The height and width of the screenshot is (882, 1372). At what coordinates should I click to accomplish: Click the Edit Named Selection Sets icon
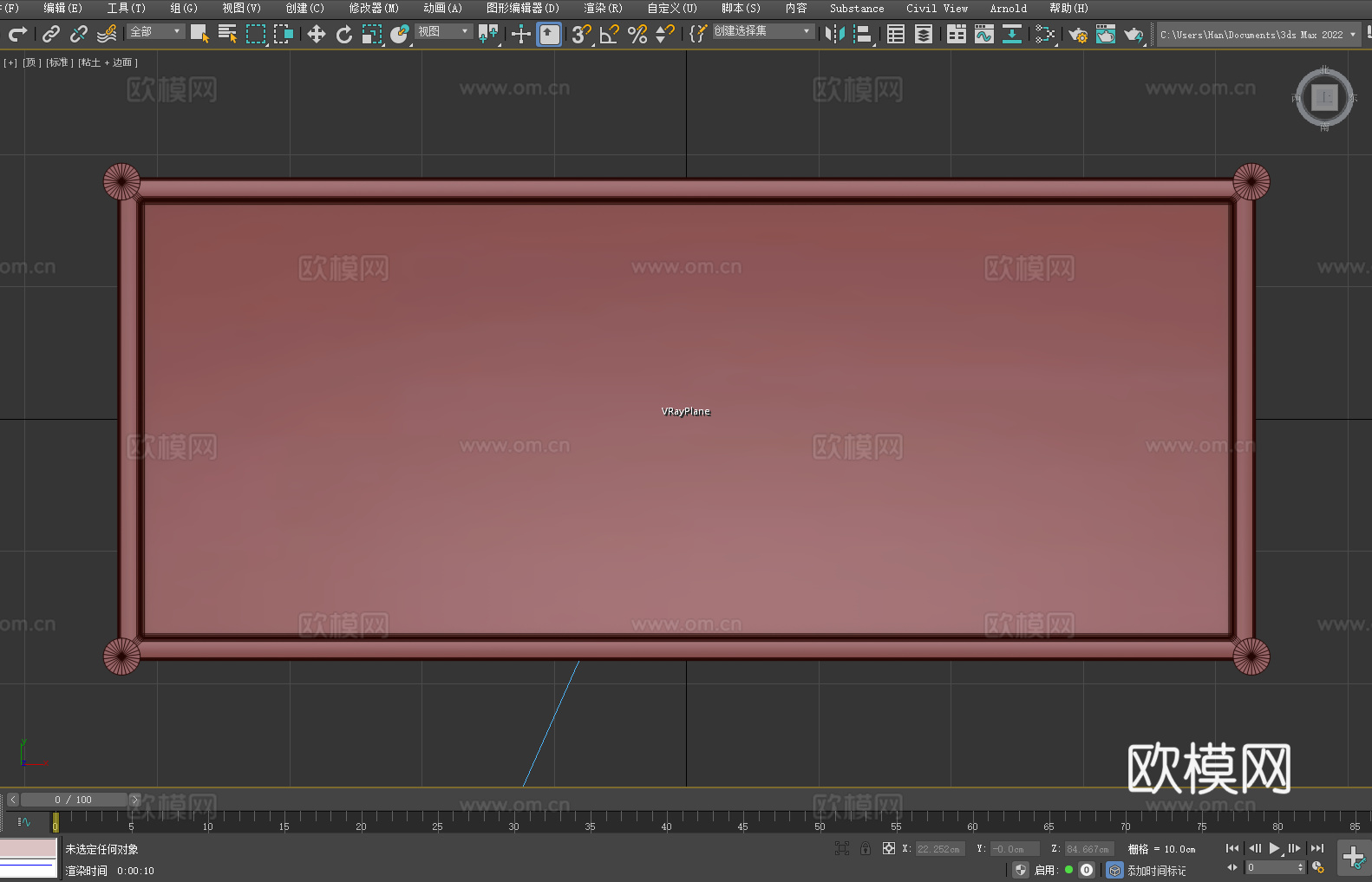click(x=698, y=34)
